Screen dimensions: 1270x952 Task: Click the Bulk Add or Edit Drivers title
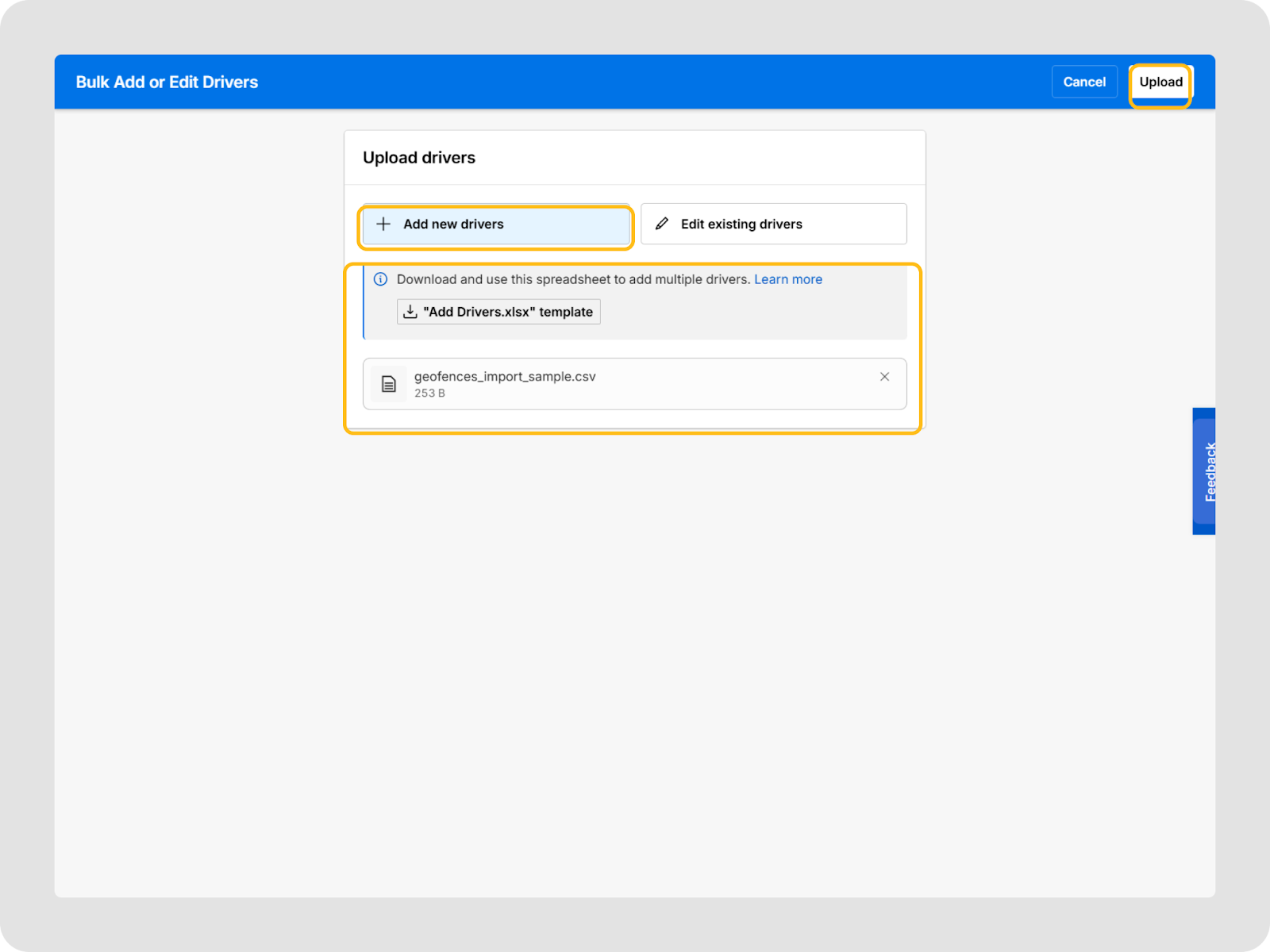click(x=167, y=83)
